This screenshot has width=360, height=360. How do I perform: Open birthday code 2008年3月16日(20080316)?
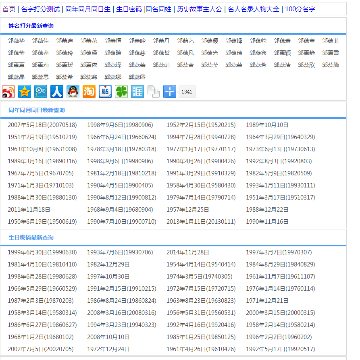tap(121, 313)
